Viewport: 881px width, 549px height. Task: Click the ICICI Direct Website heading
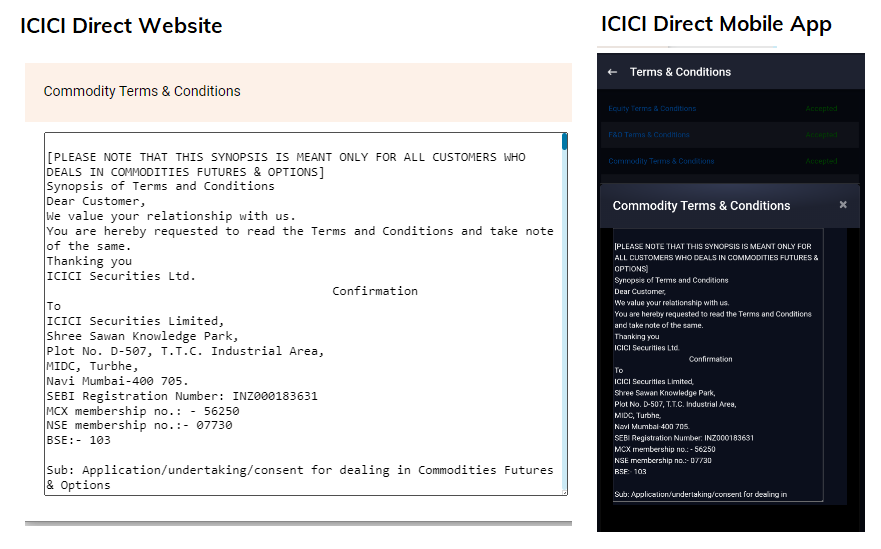pyautogui.click(x=121, y=25)
